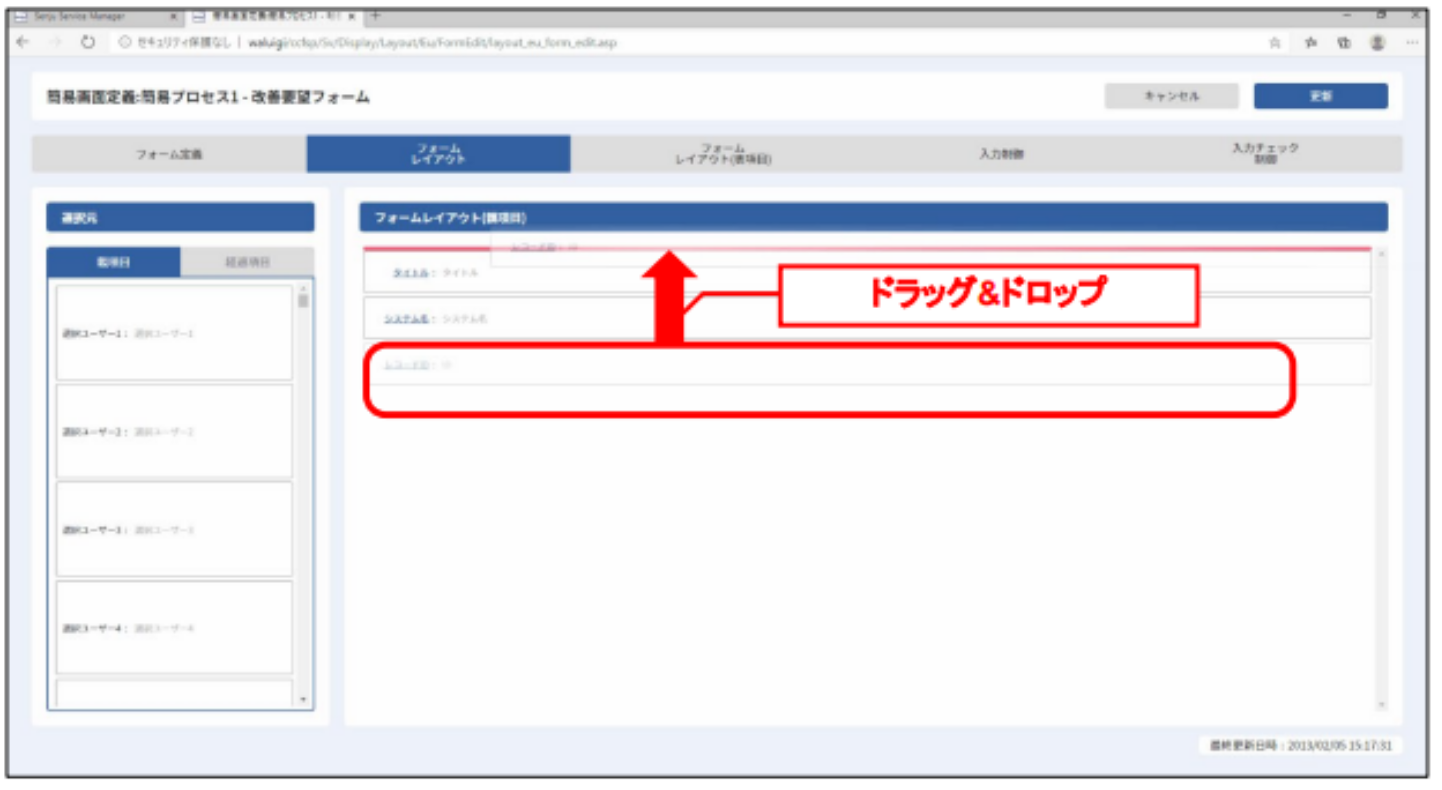Switch to the フォームレイアウト(表項目) tab
Image resolution: width=1442 pixels, height=790 pixels.
(723, 154)
